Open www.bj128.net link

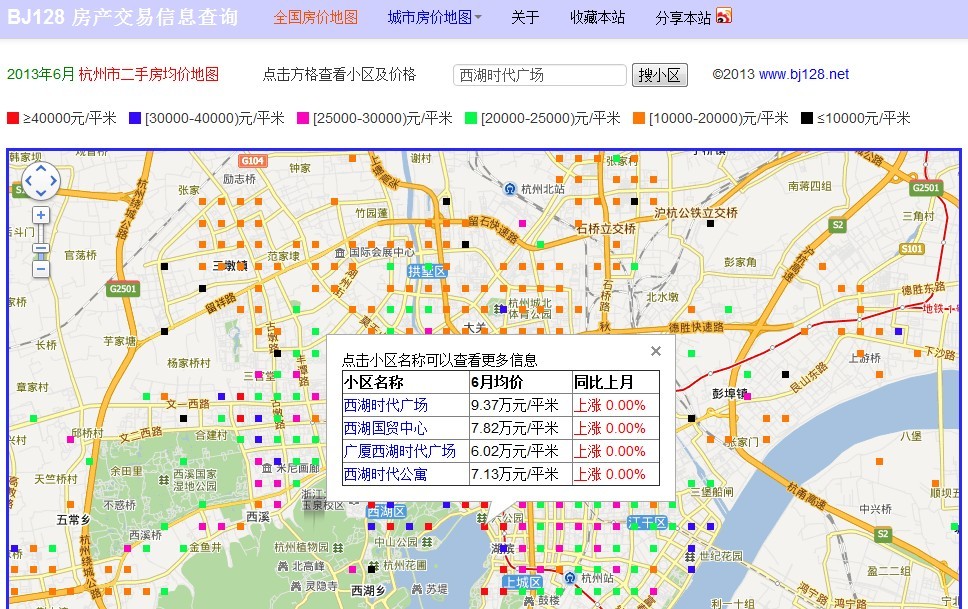[x=804, y=75]
